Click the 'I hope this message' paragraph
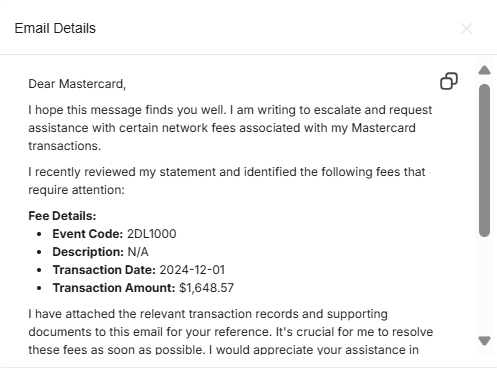 pos(230,128)
